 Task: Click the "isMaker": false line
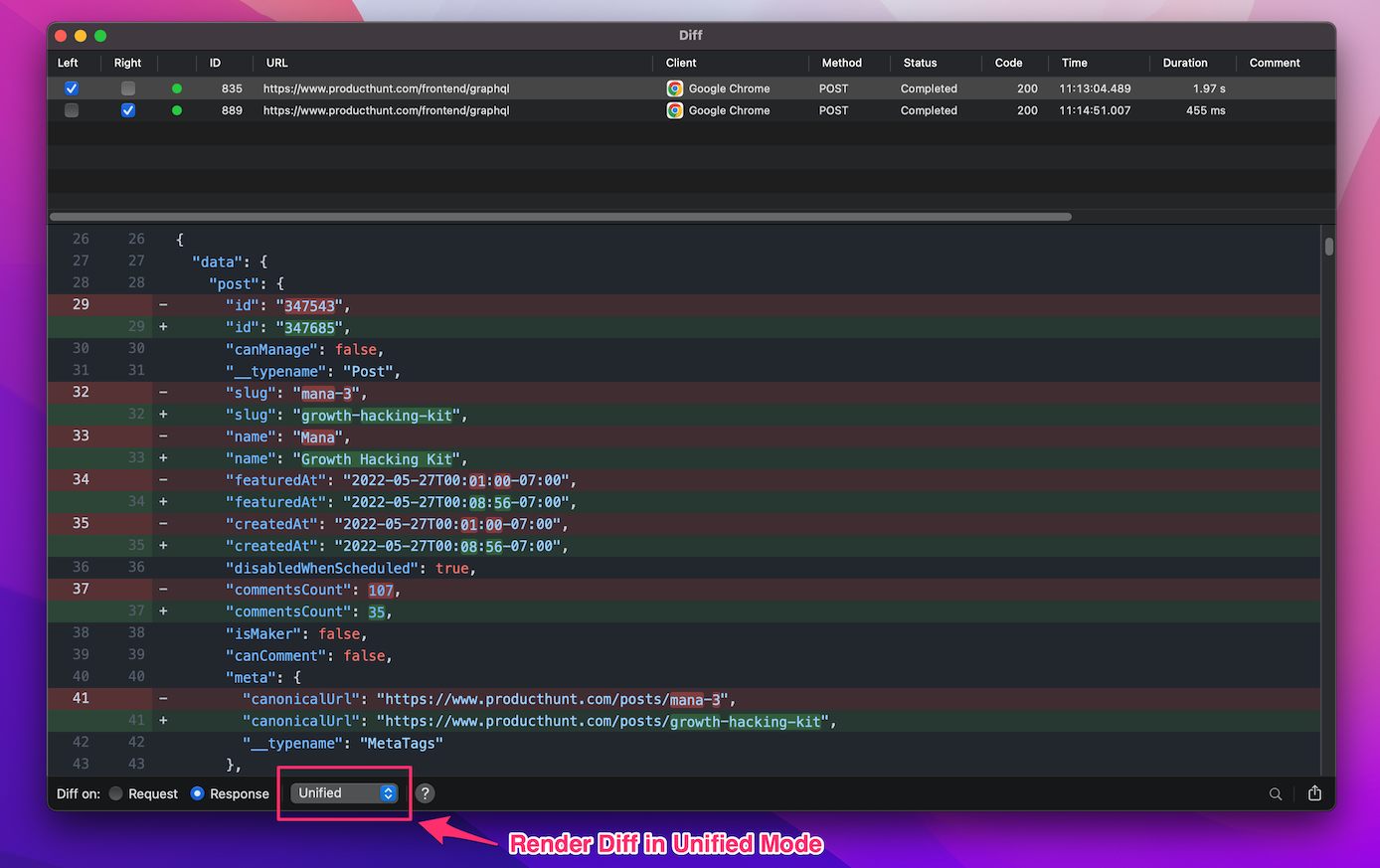684,633
